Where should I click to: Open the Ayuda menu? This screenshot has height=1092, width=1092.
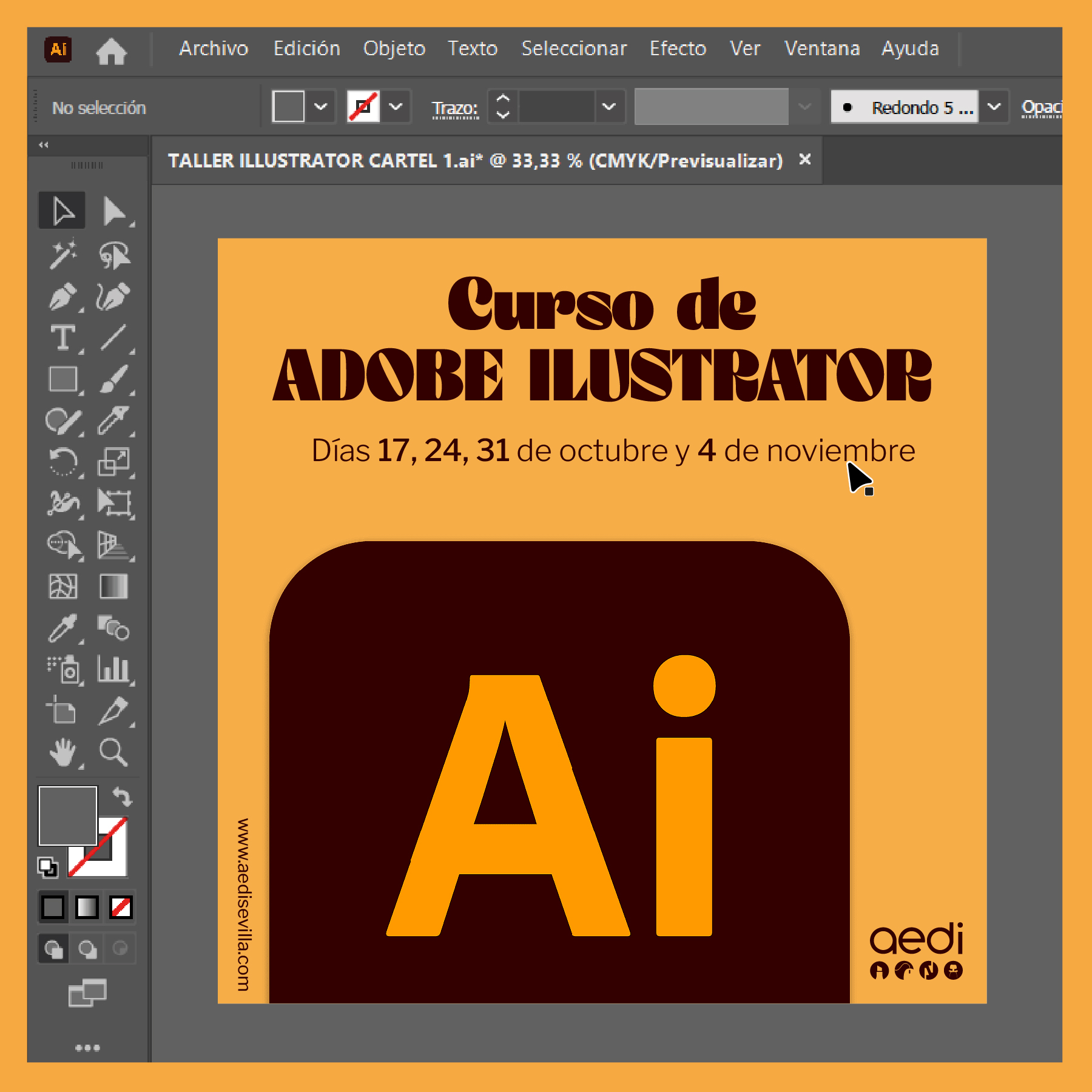[910, 49]
